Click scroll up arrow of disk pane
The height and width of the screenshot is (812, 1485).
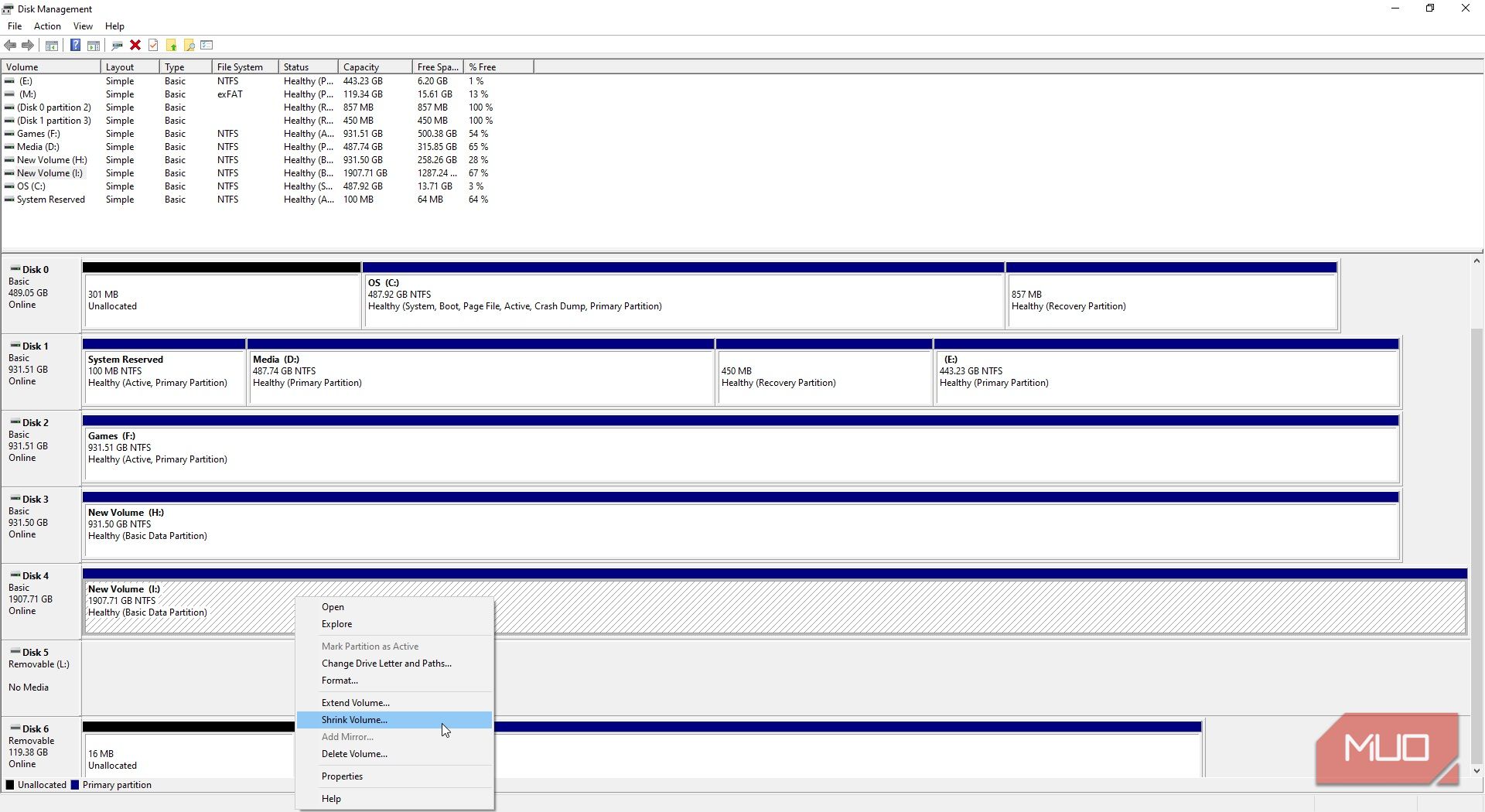pyautogui.click(x=1476, y=261)
